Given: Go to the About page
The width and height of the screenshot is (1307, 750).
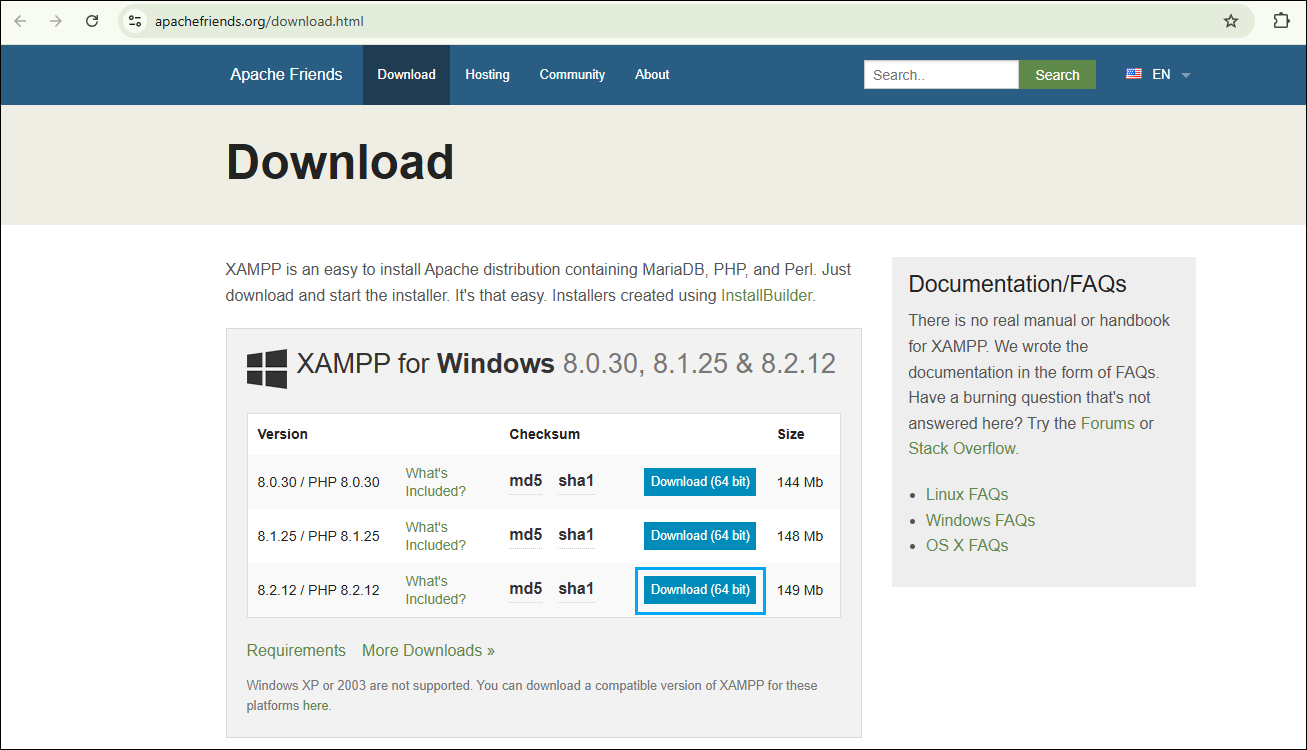Looking at the screenshot, I should [652, 74].
